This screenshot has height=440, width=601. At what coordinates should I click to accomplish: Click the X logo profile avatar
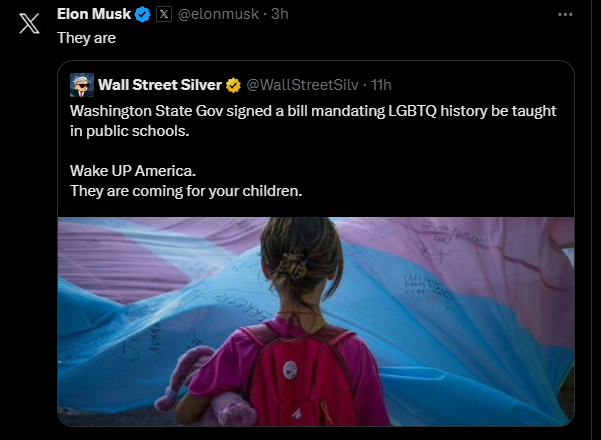30,25
